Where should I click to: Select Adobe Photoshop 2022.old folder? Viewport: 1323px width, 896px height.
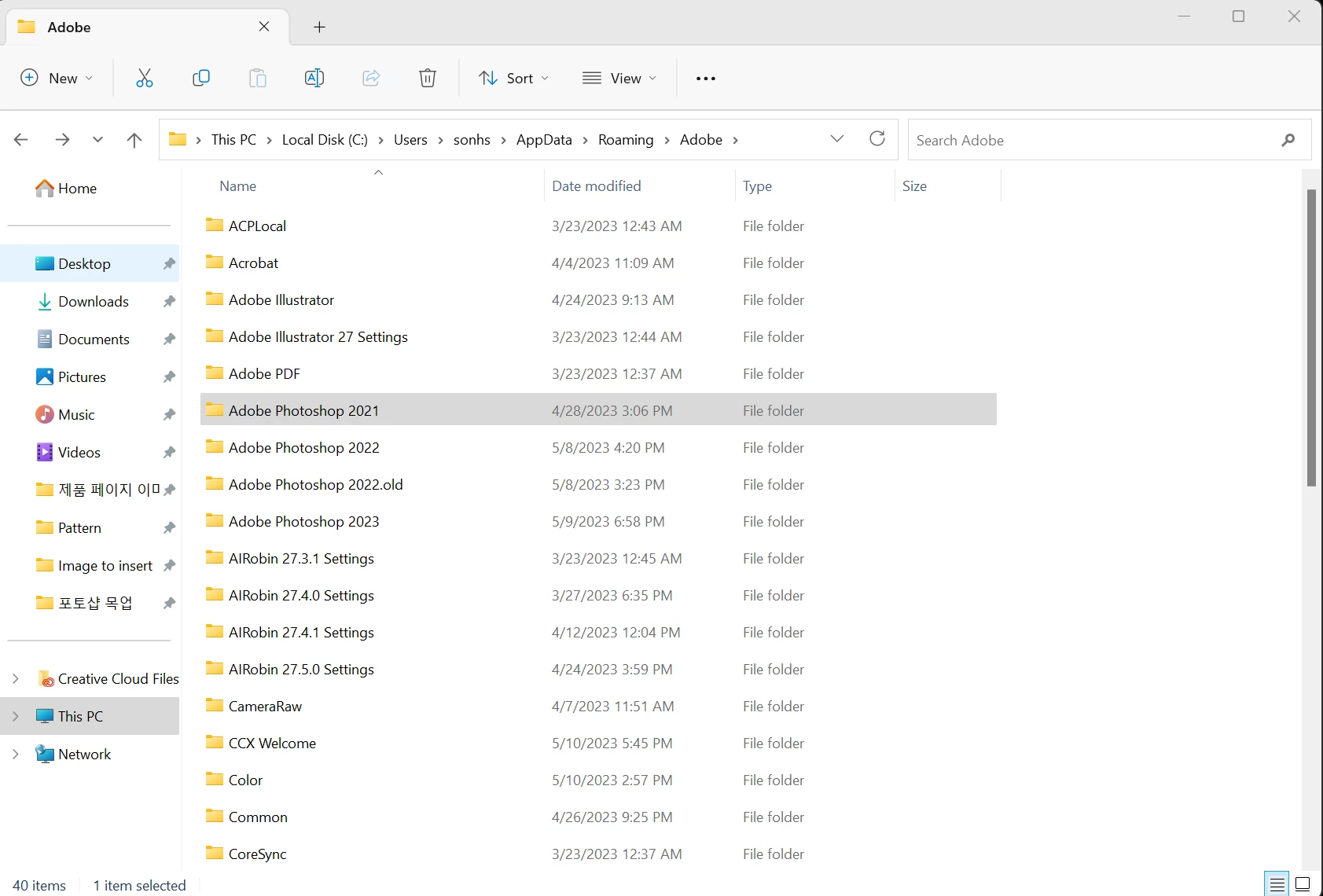[x=598, y=484]
